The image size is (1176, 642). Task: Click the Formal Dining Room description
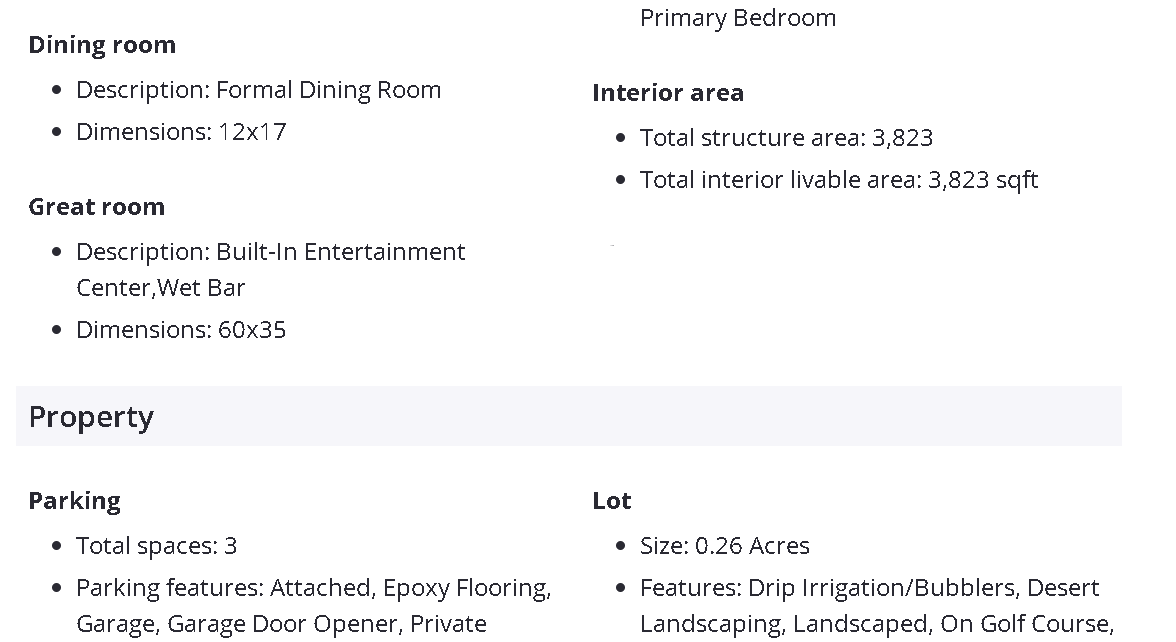(x=258, y=90)
